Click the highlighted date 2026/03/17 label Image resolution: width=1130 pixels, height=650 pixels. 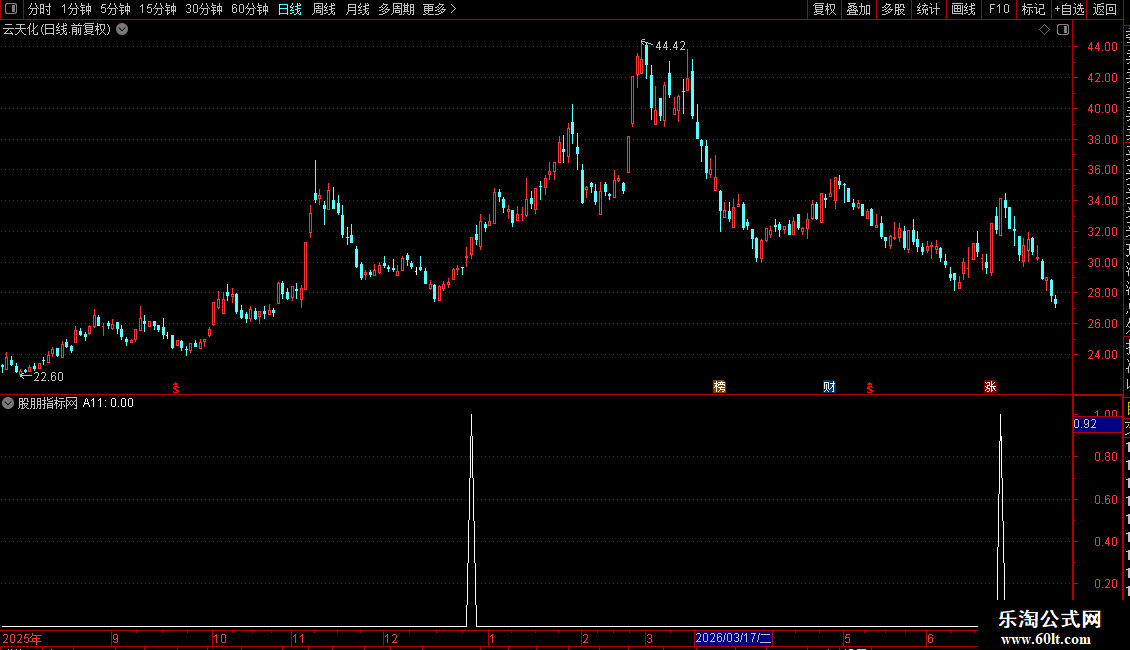[x=733, y=638]
